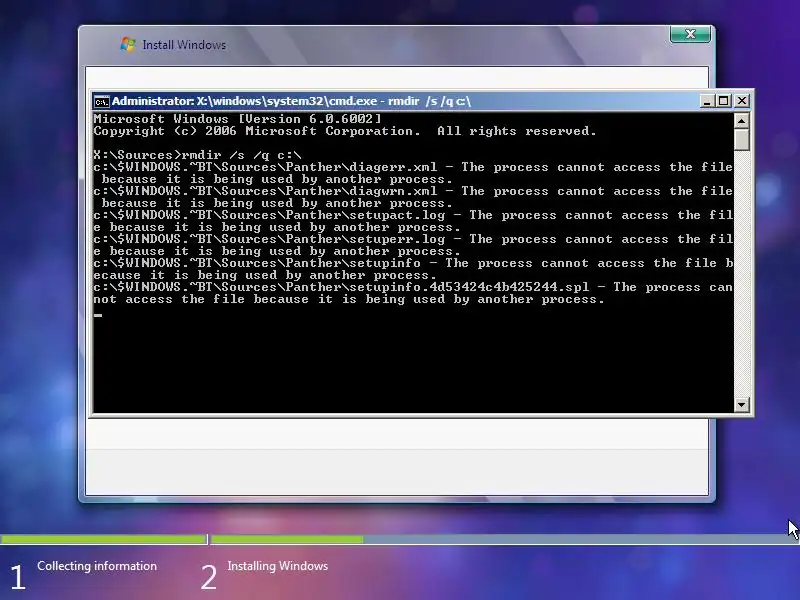Close the Administrator cmd.exe window
Screen dimensions: 800x600
(742, 101)
